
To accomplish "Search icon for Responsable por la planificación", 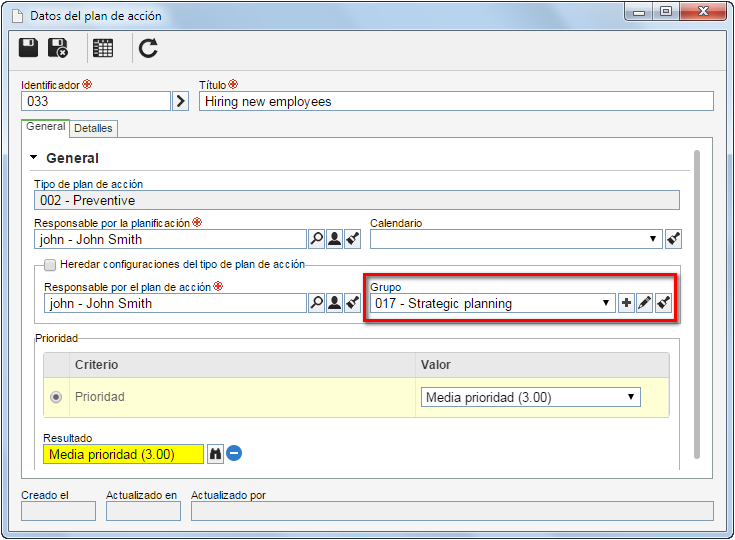I will click(x=316, y=239).
